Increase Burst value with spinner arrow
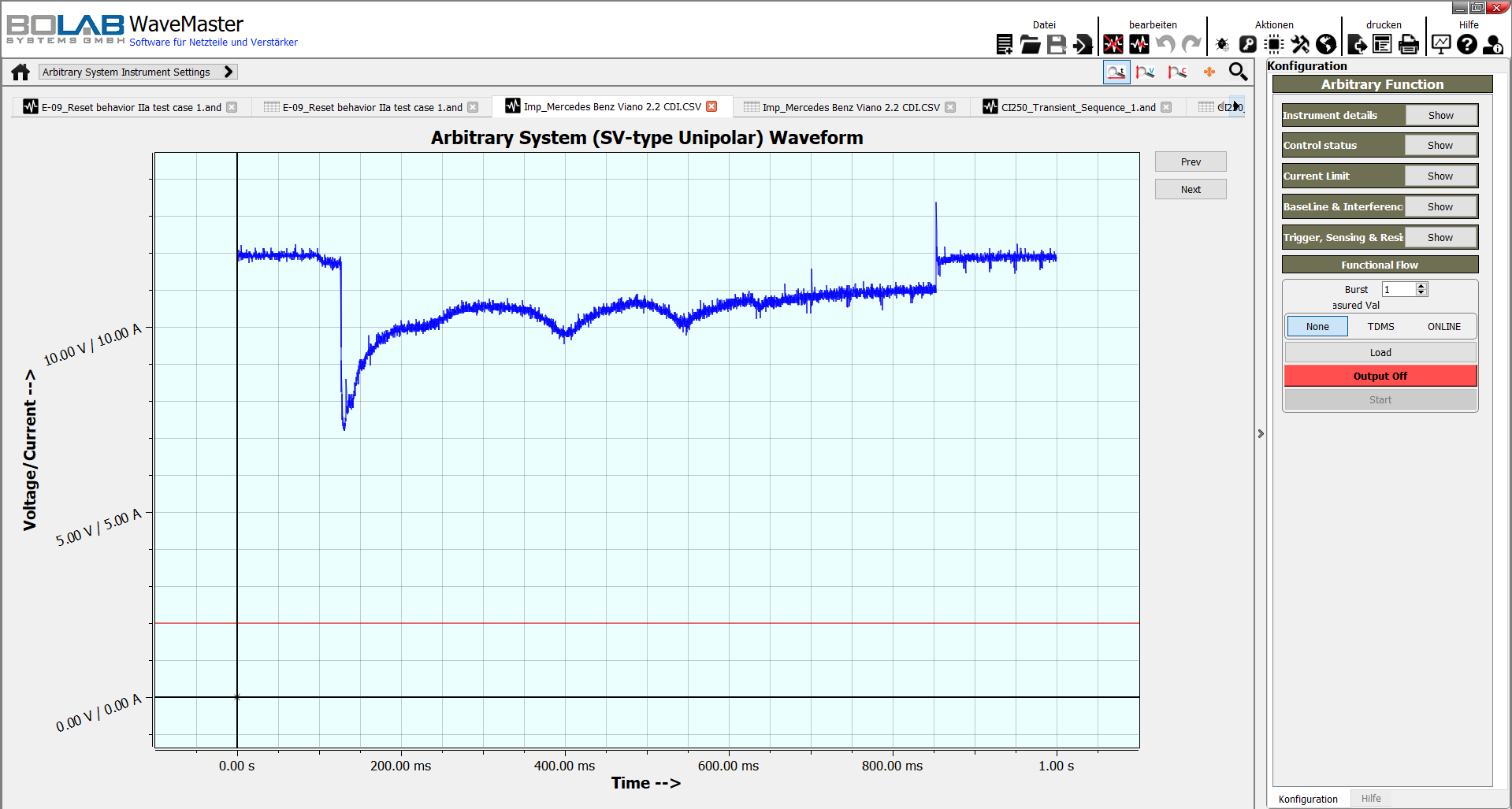The height and width of the screenshot is (809, 1512). tap(1421, 285)
